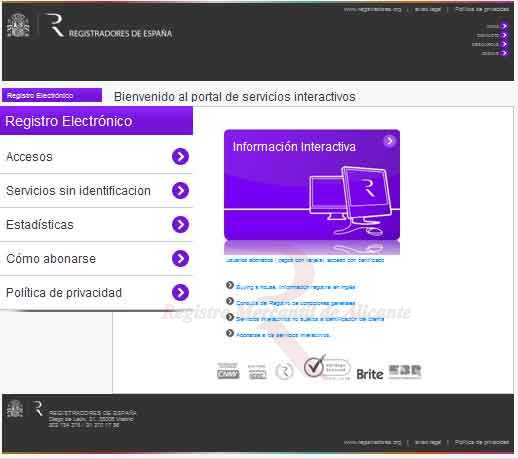Open Cómo abonarse menu item

tap(96, 259)
